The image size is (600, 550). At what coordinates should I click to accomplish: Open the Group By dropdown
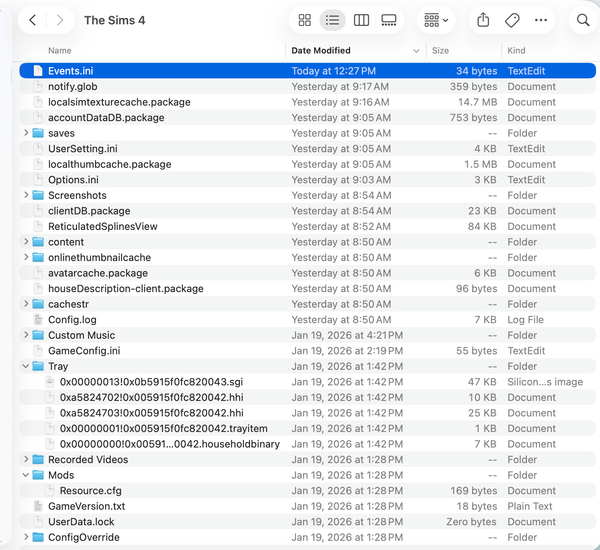tap(435, 20)
